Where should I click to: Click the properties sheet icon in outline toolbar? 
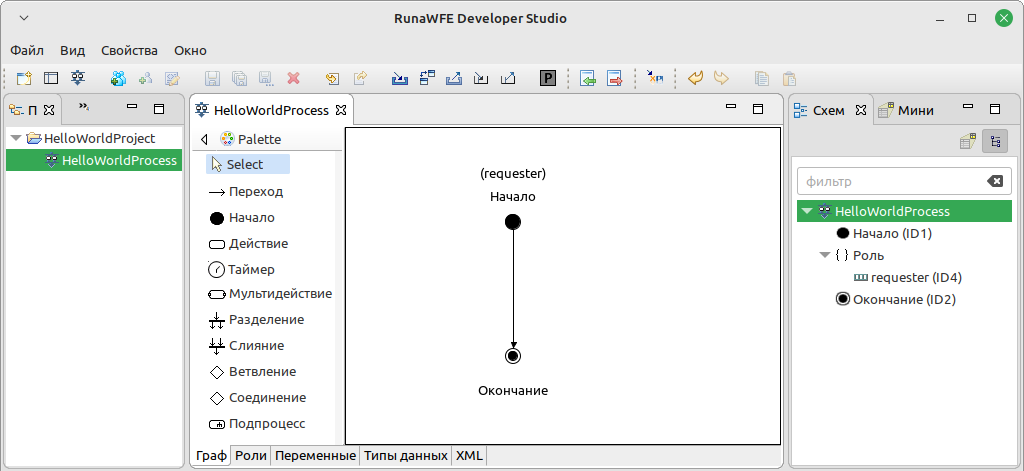tap(968, 141)
